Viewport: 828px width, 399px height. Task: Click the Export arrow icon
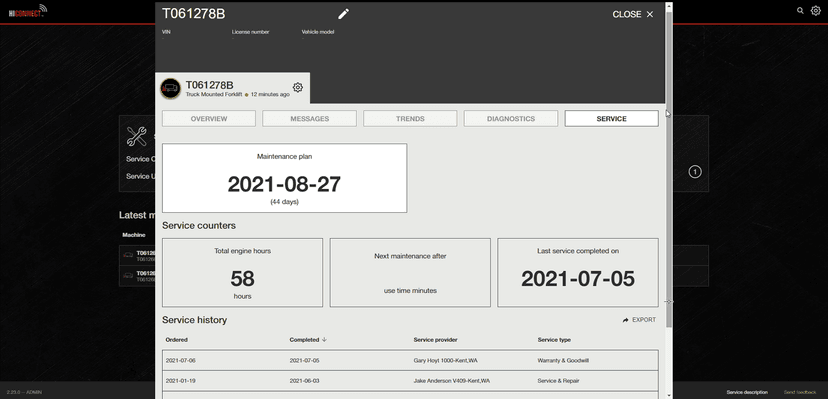(625, 320)
